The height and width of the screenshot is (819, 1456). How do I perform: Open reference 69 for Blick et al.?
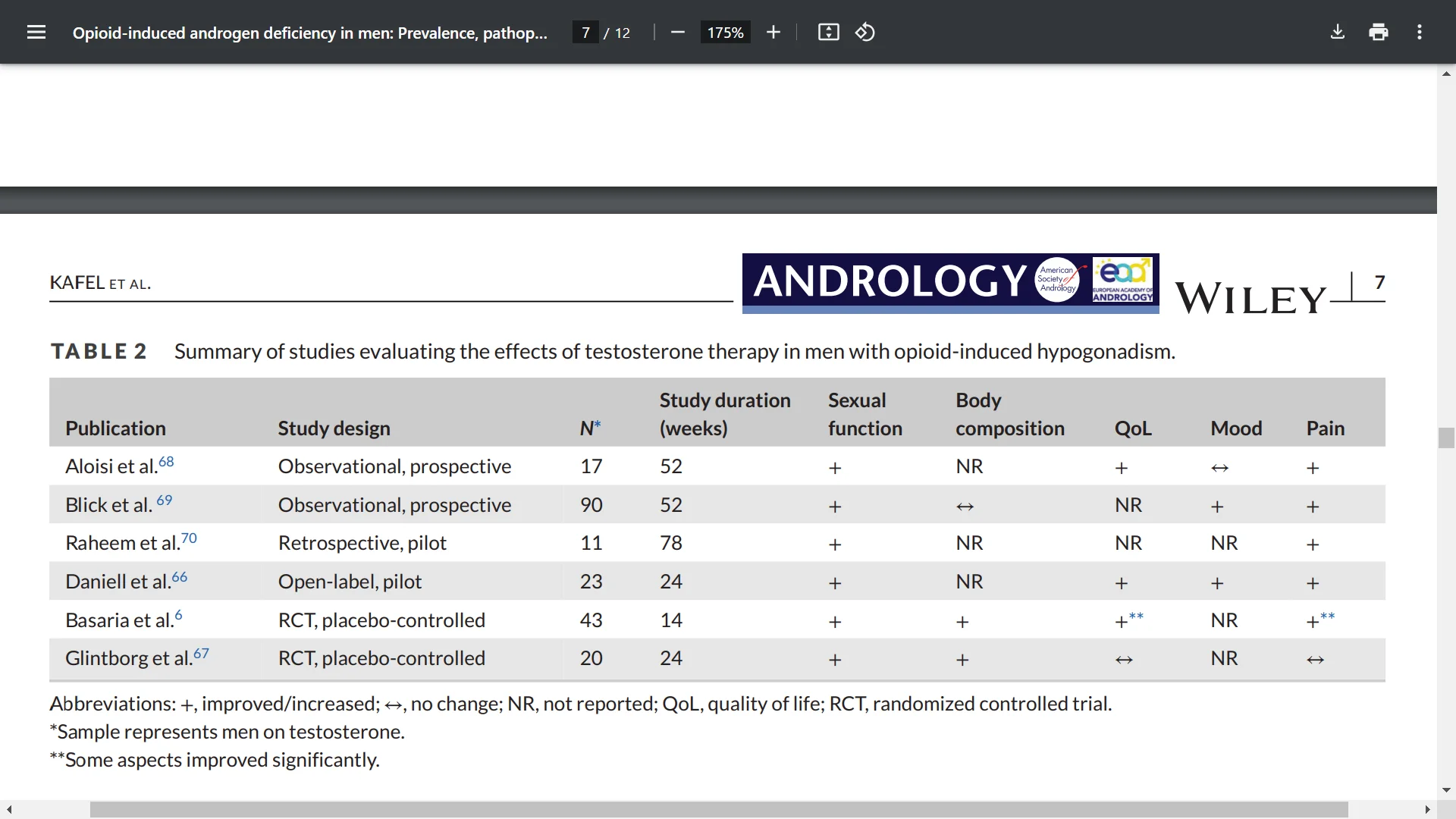pos(165,500)
